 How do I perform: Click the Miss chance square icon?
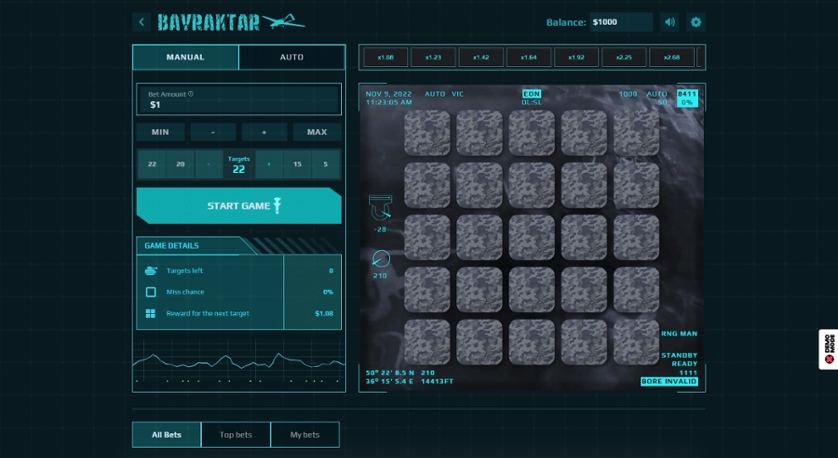(x=151, y=292)
